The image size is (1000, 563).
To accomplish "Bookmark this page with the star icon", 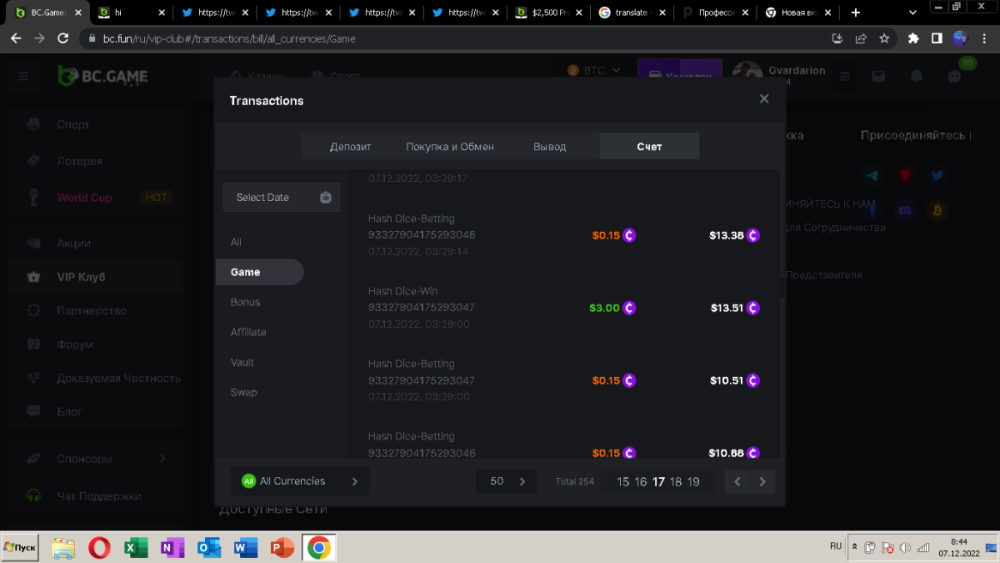I will 884,39.
